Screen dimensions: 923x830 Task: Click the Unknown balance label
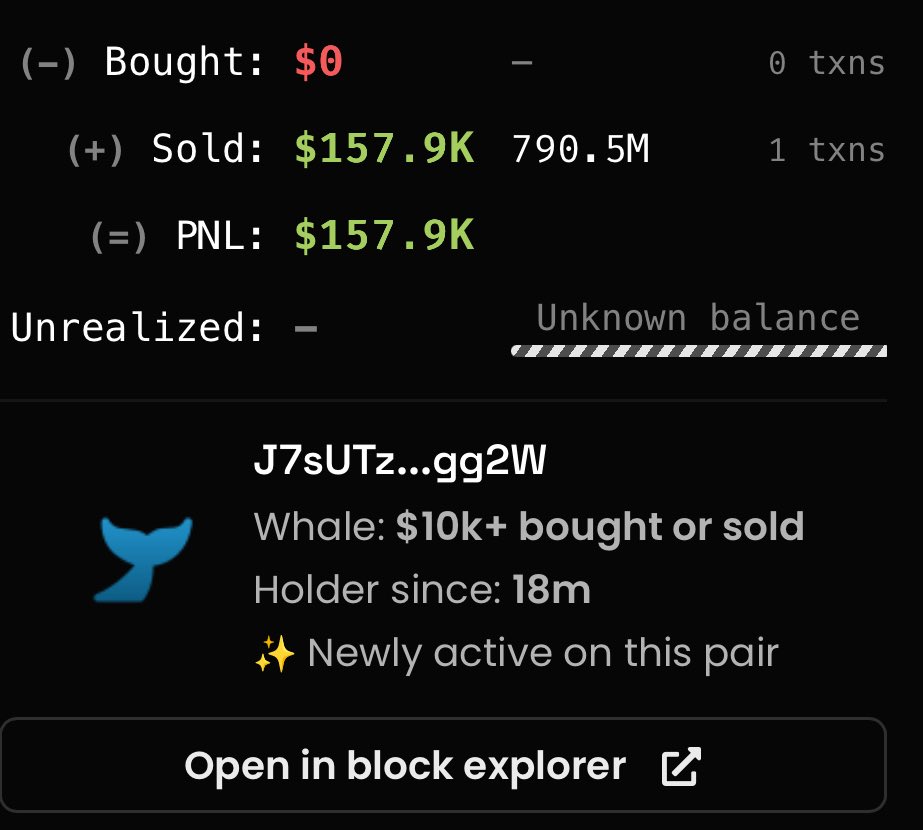(x=698, y=318)
